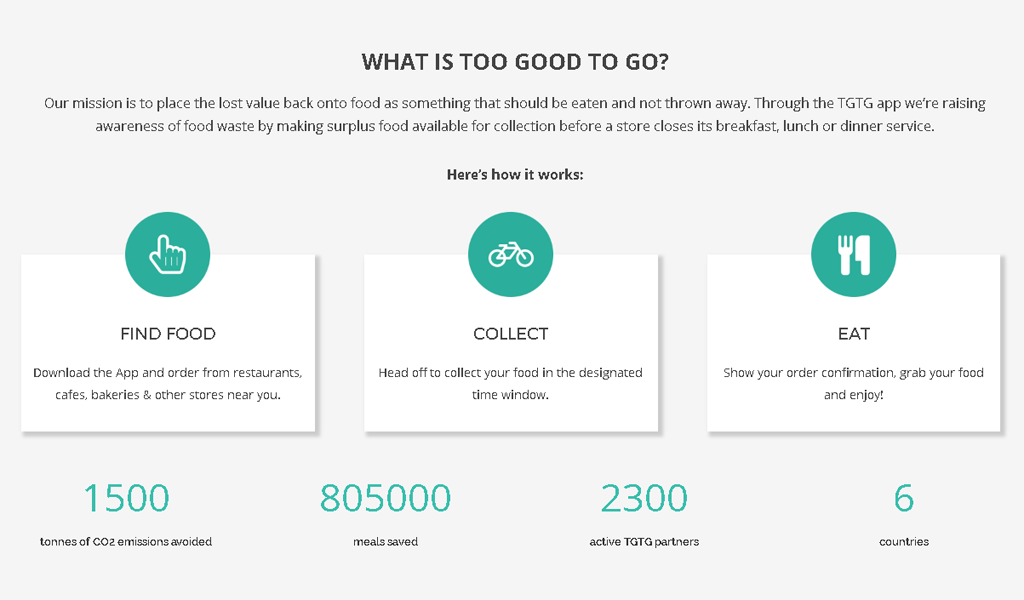Click the 'meals saved' label
1024x600 pixels.
[x=385, y=541]
